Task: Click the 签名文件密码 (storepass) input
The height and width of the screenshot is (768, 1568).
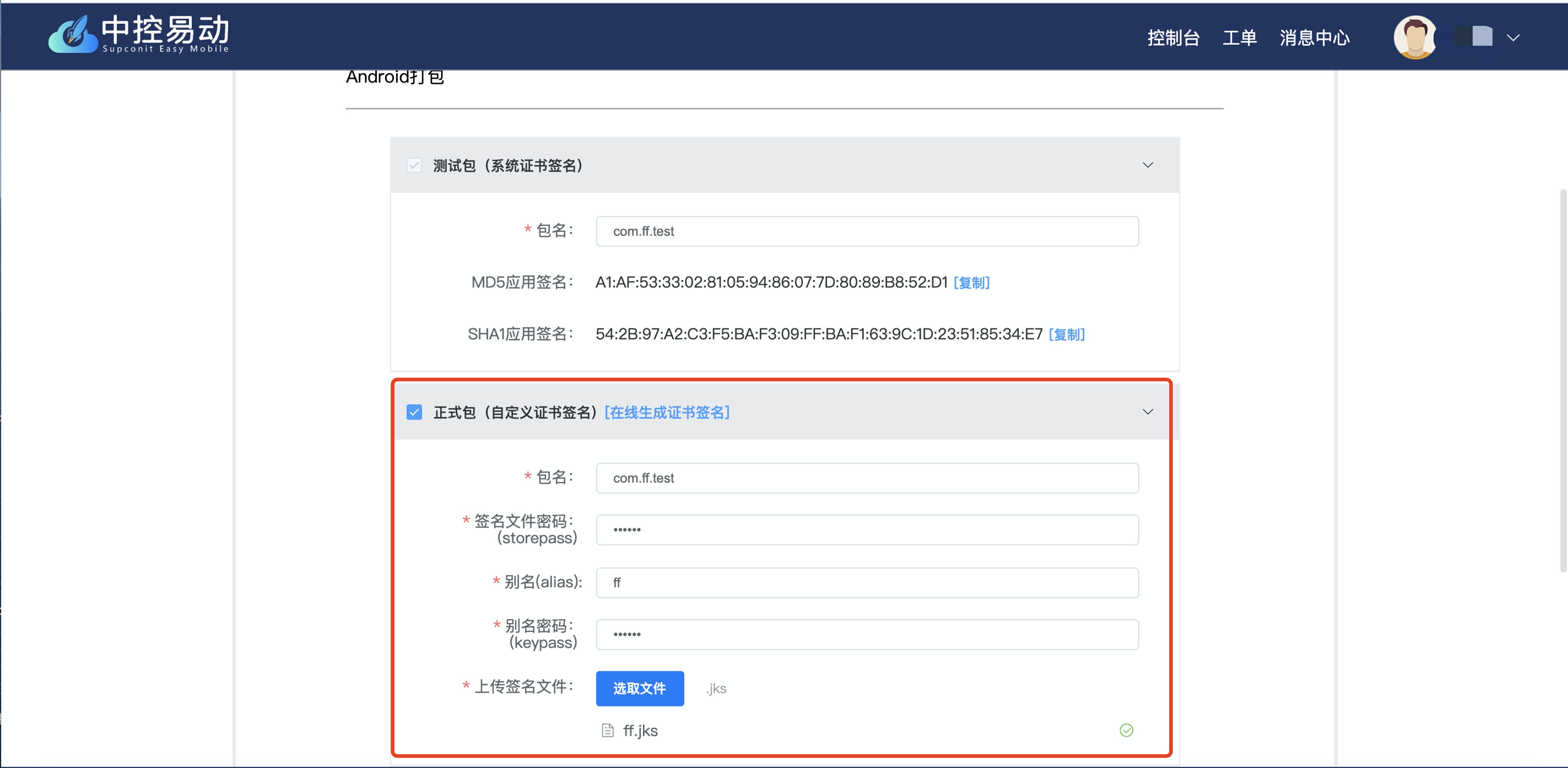Action: (x=867, y=529)
